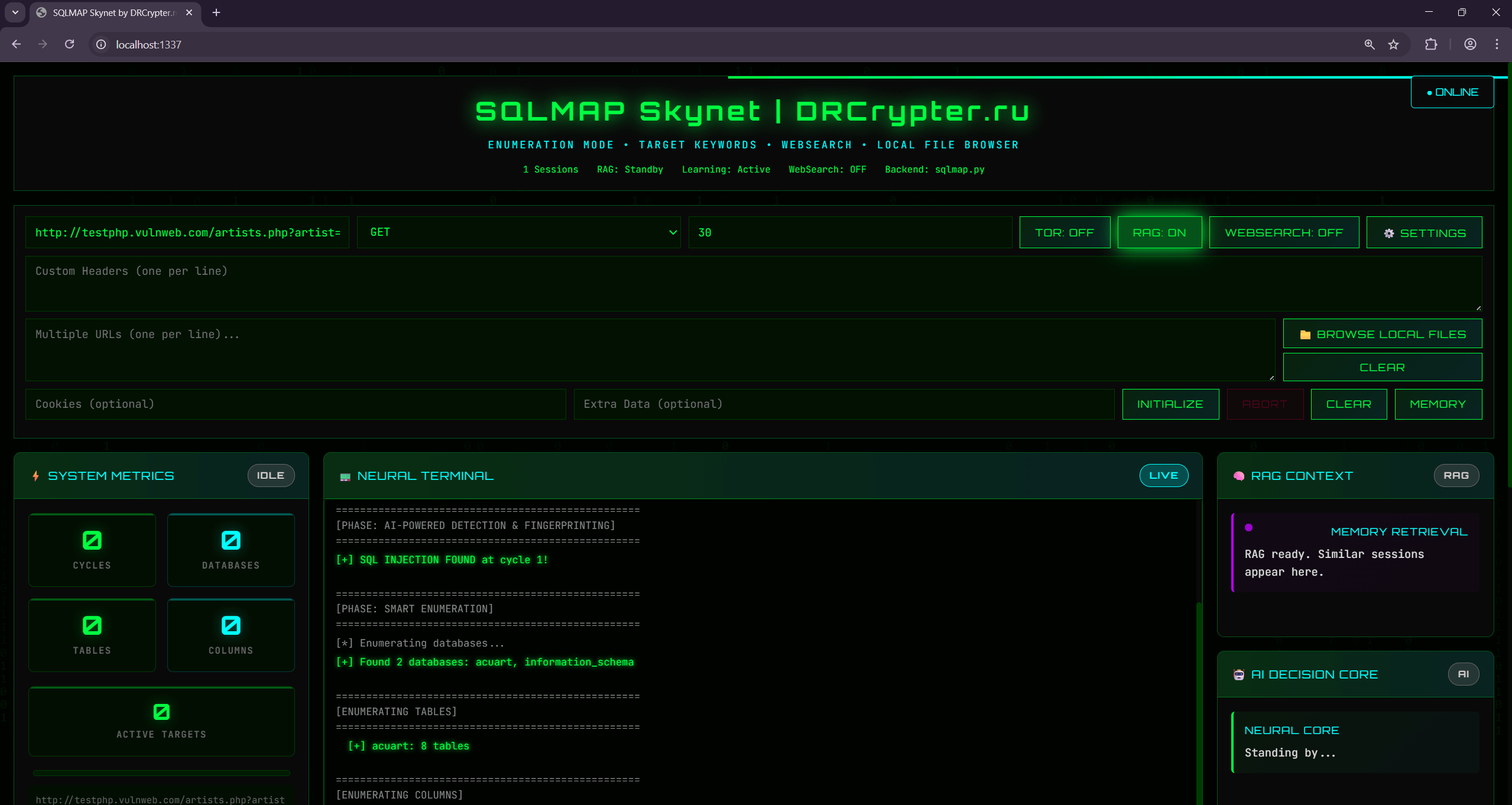Click the Browse Local Files folder icon
Viewport: 1512px width, 805px height.
pos(1306,333)
